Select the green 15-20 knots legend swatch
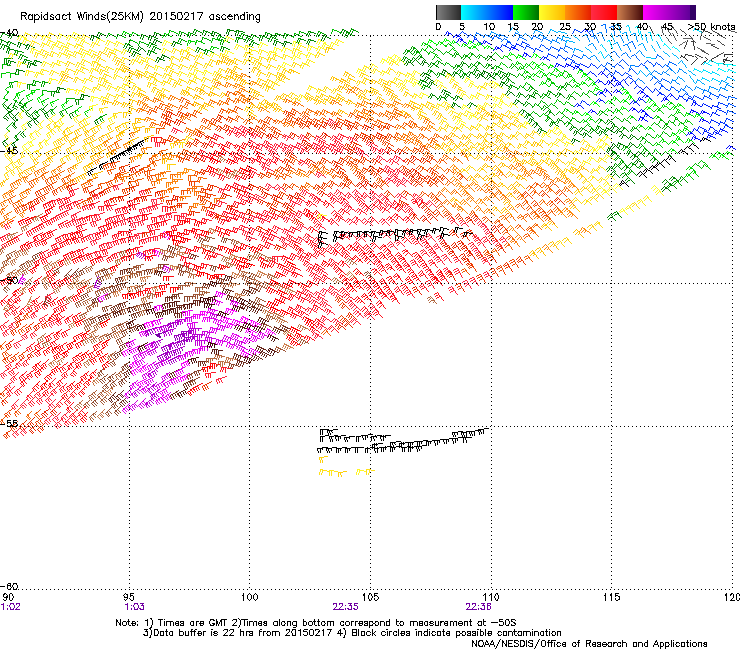740x650 pixels. tap(526, 12)
